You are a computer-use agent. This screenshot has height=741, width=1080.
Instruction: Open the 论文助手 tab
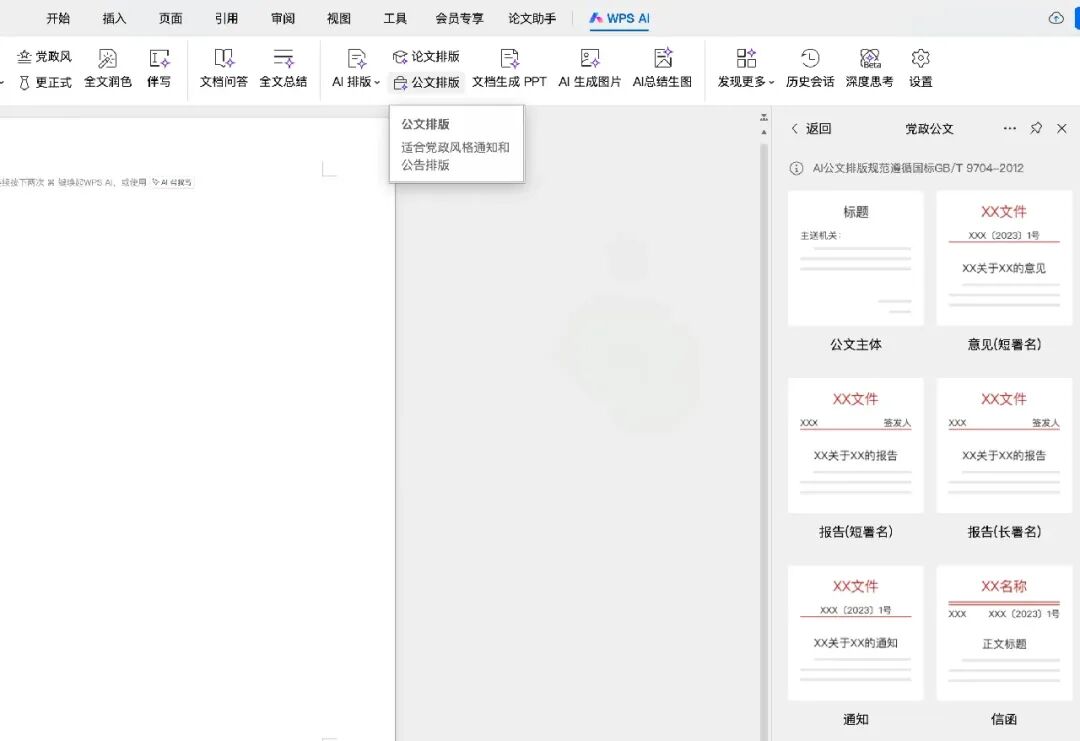pos(532,19)
